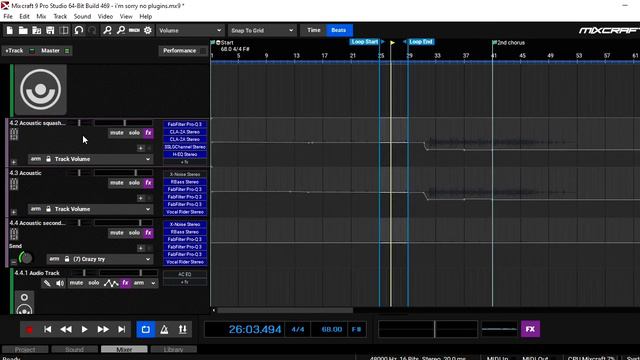Open the Sound menu
640x360 pixels.
82,16
